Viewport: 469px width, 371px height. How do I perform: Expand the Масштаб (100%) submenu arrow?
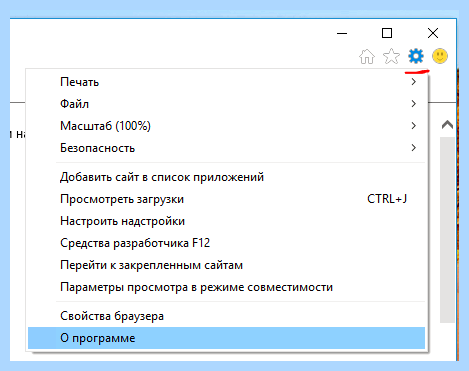coord(414,126)
